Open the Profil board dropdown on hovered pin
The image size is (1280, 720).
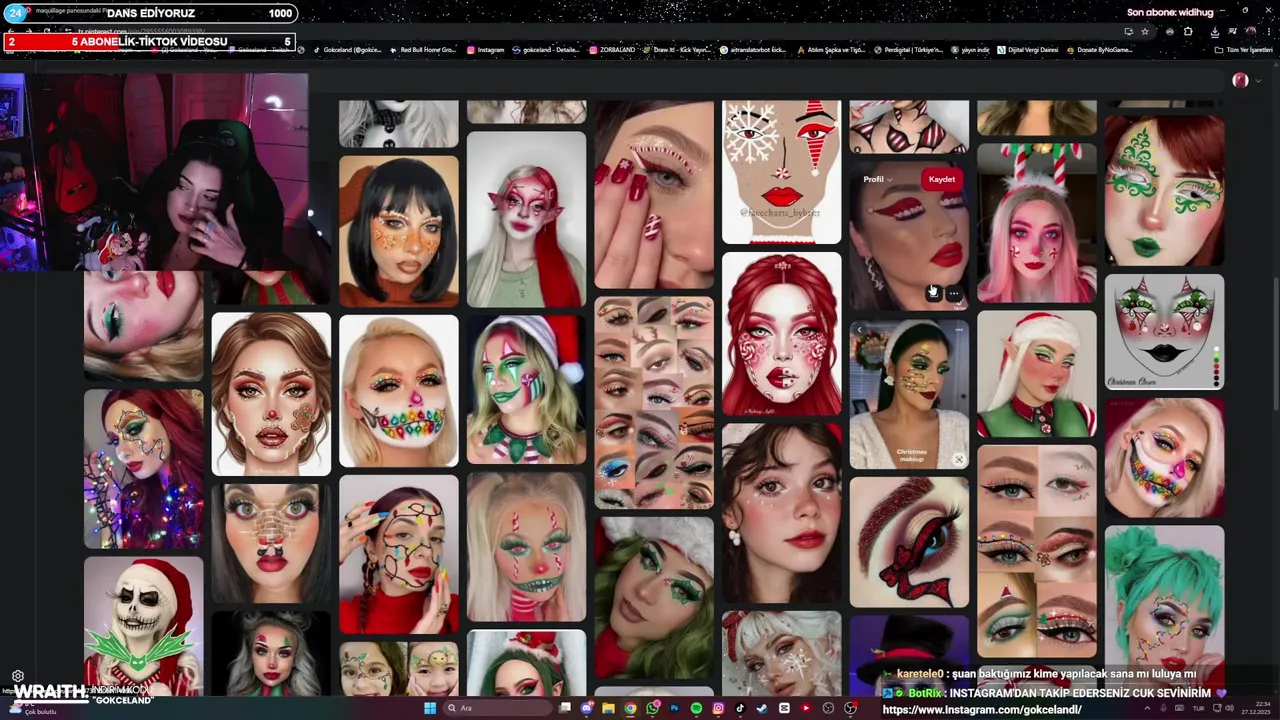tap(879, 179)
